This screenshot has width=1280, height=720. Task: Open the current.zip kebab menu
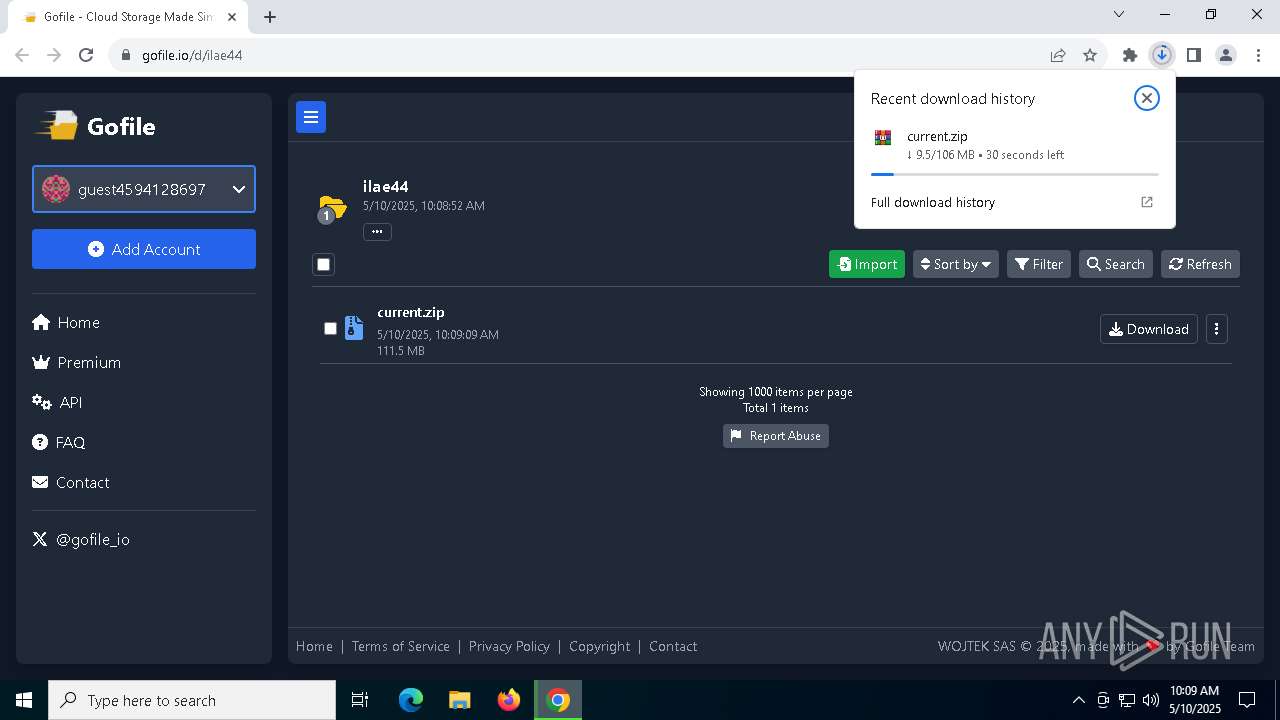[1217, 329]
